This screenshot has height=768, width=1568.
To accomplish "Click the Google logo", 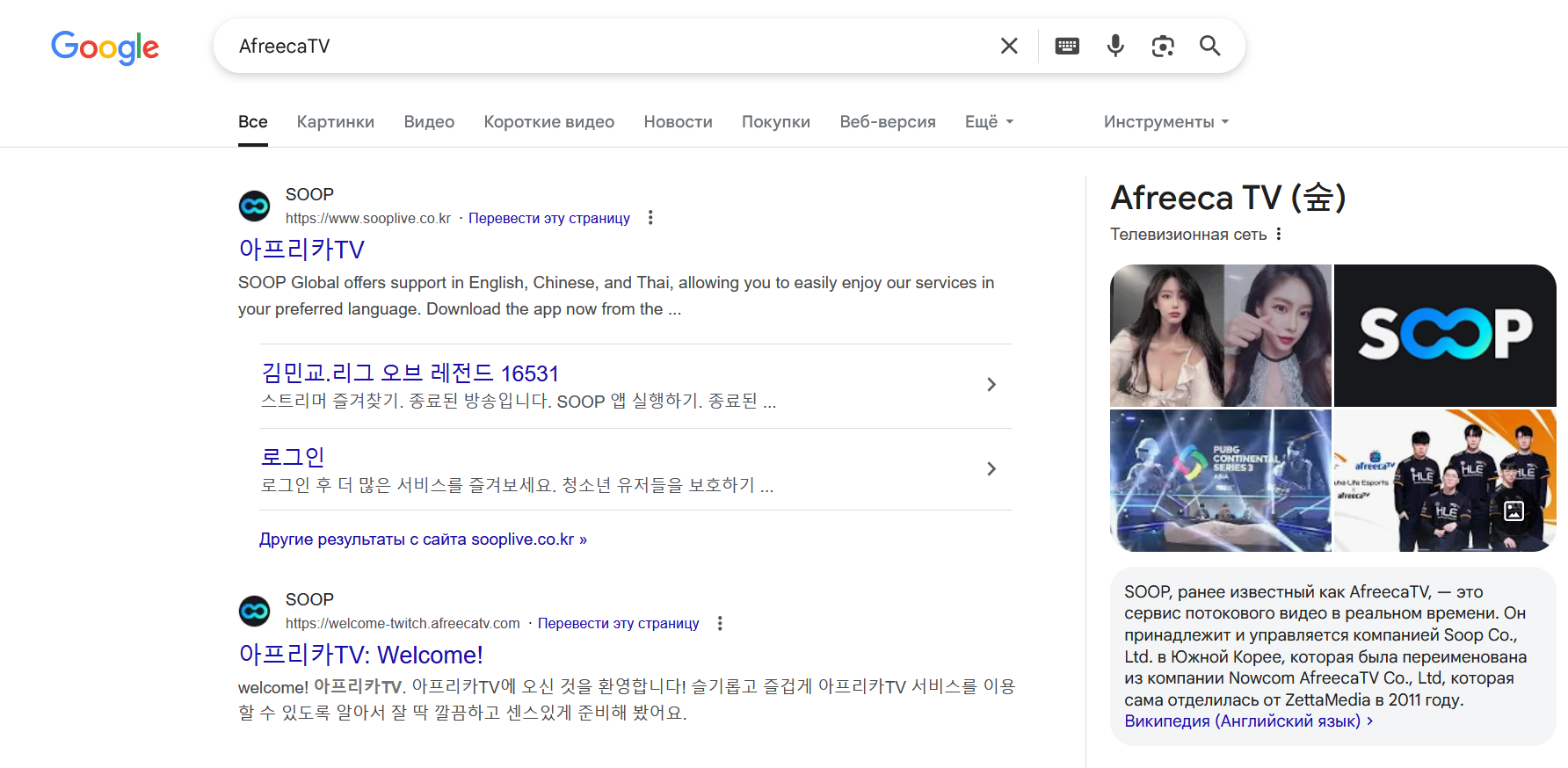I will pos(105,47).
